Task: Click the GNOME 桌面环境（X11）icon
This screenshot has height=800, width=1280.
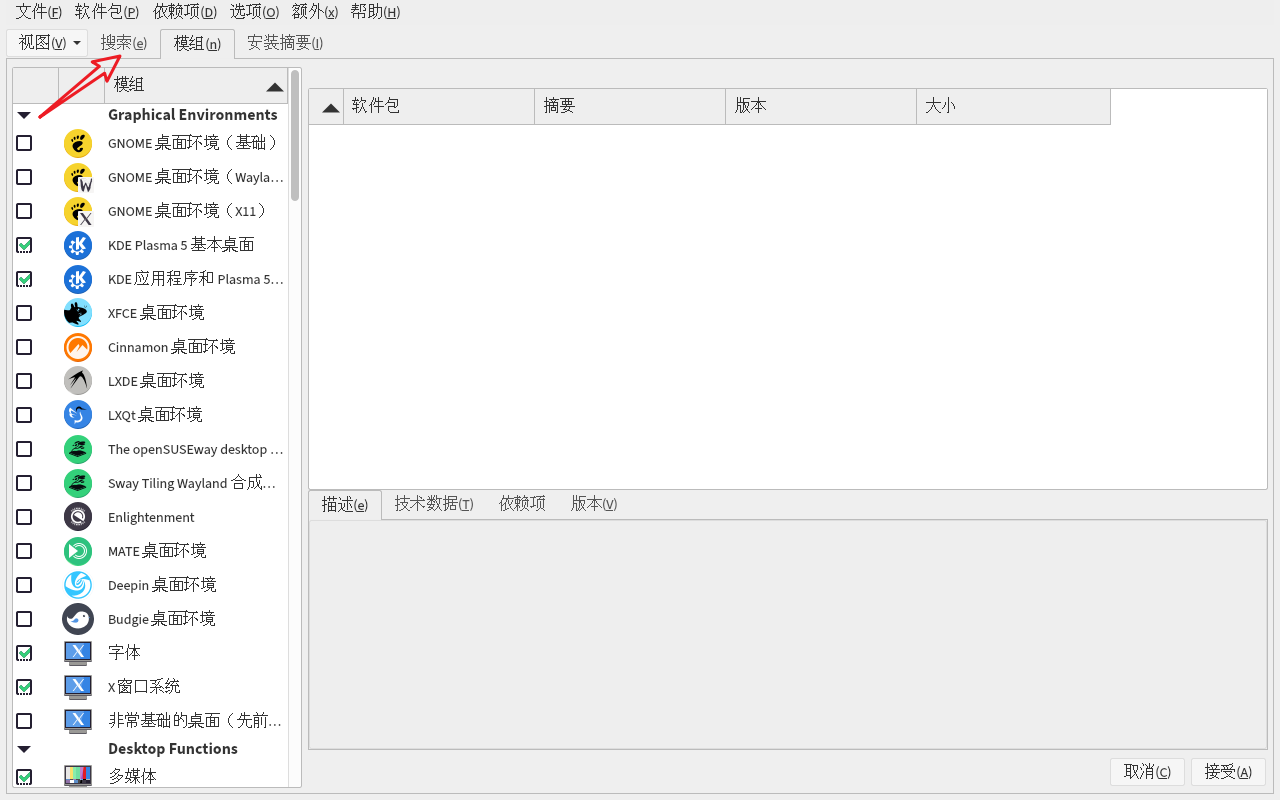Action: point(78,211)
